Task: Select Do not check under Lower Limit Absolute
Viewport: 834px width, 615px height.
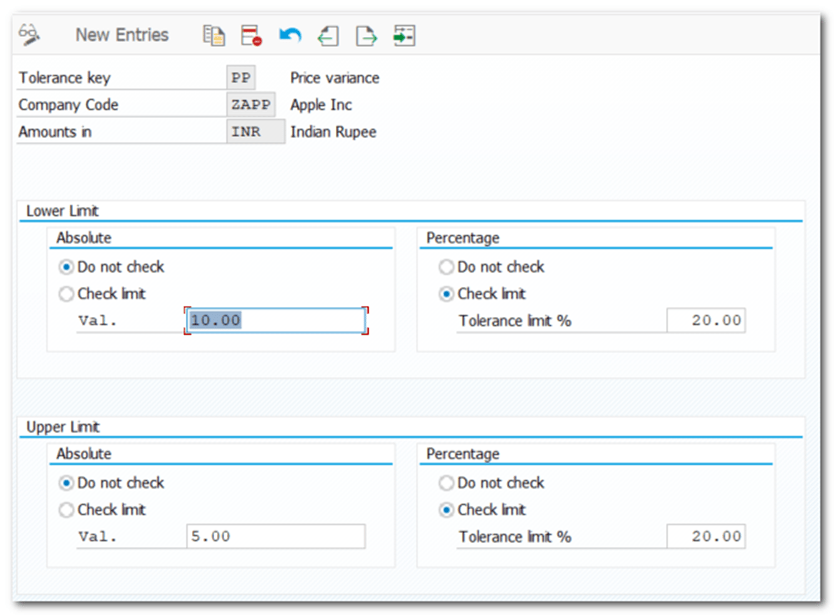Action: [67, 267]
